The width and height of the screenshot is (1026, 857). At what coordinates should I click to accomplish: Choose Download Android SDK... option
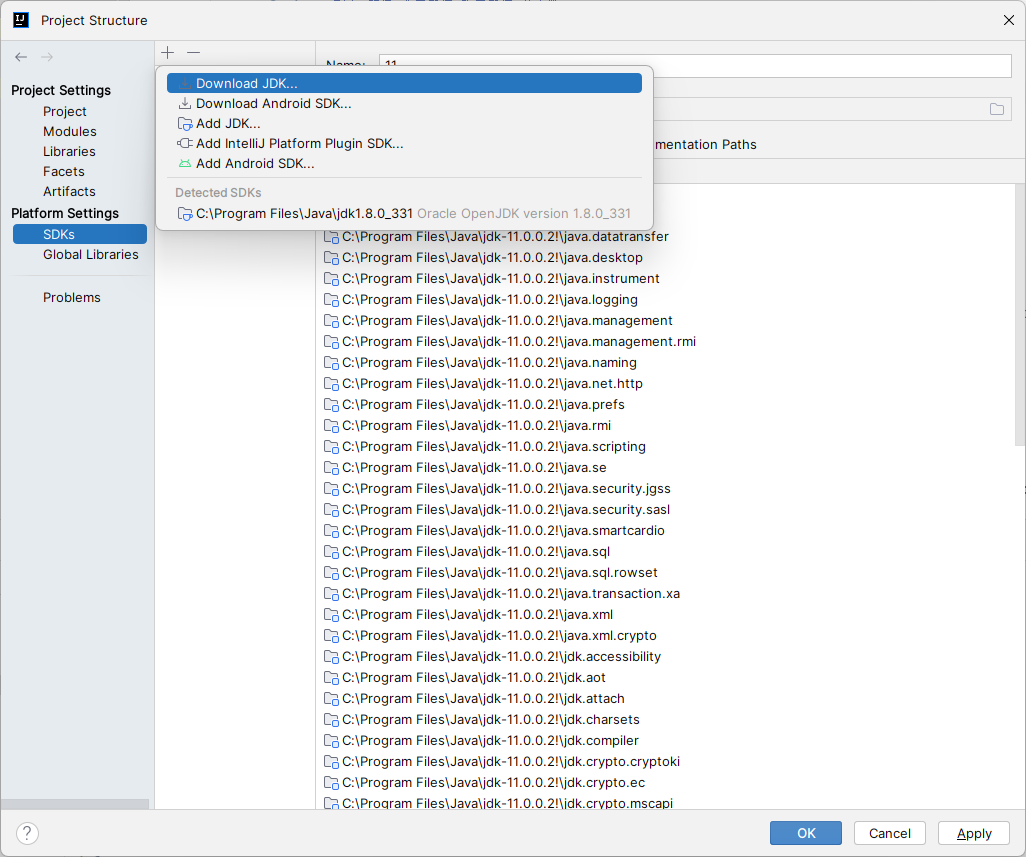pos(404,103)
